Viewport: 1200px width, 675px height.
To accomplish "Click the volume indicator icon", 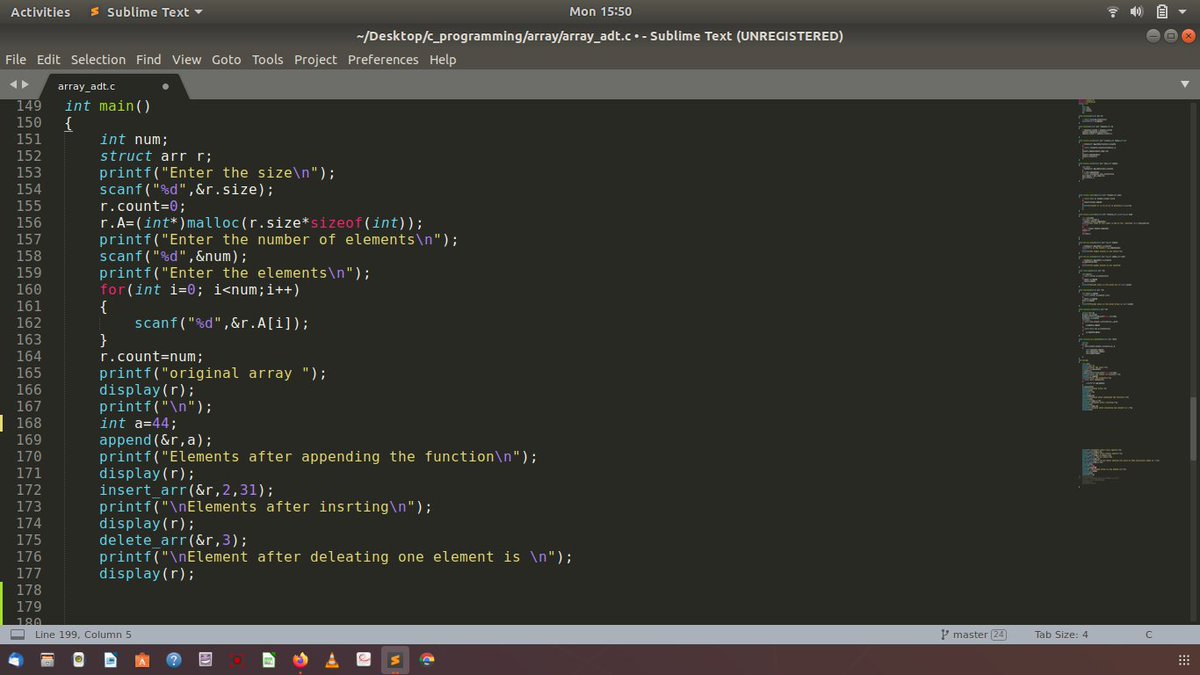I will coord(1137,11).
